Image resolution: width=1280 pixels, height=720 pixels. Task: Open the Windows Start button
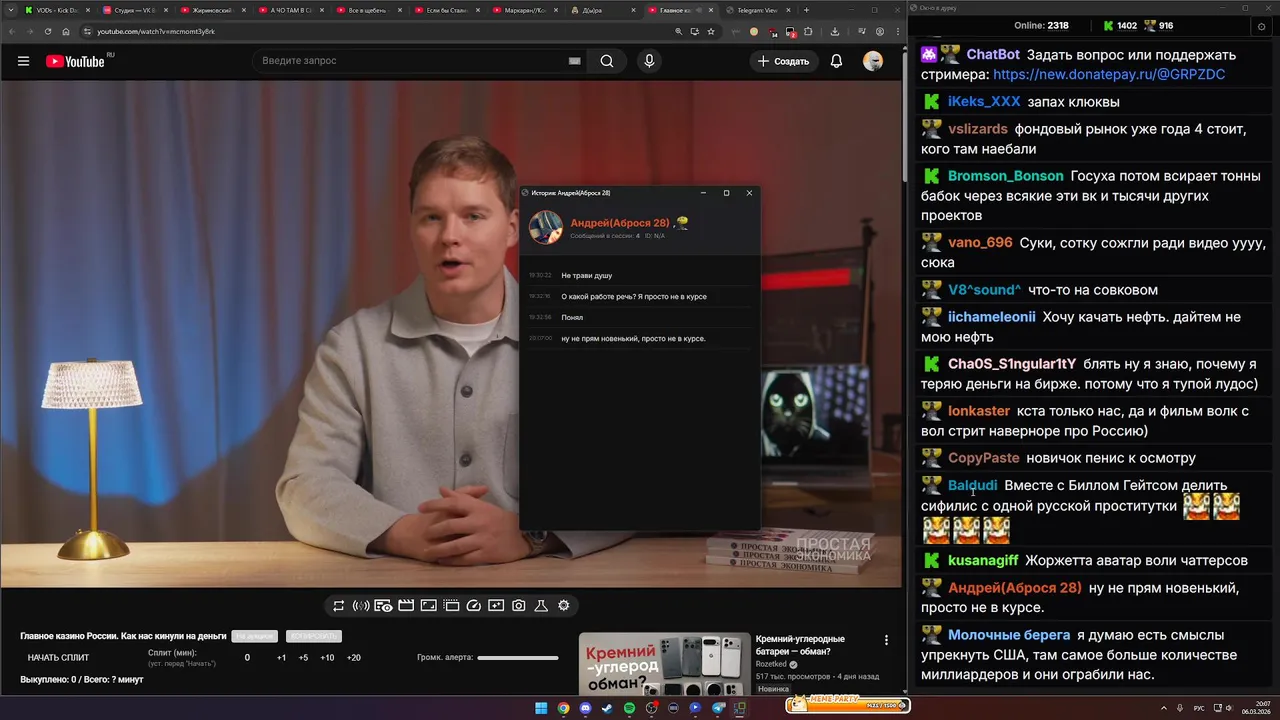(541, 708)
